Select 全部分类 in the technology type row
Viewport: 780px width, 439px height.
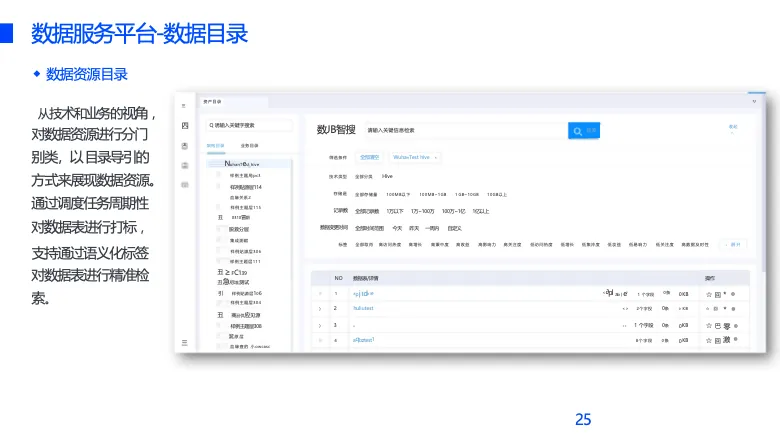(x=364, y=176)
